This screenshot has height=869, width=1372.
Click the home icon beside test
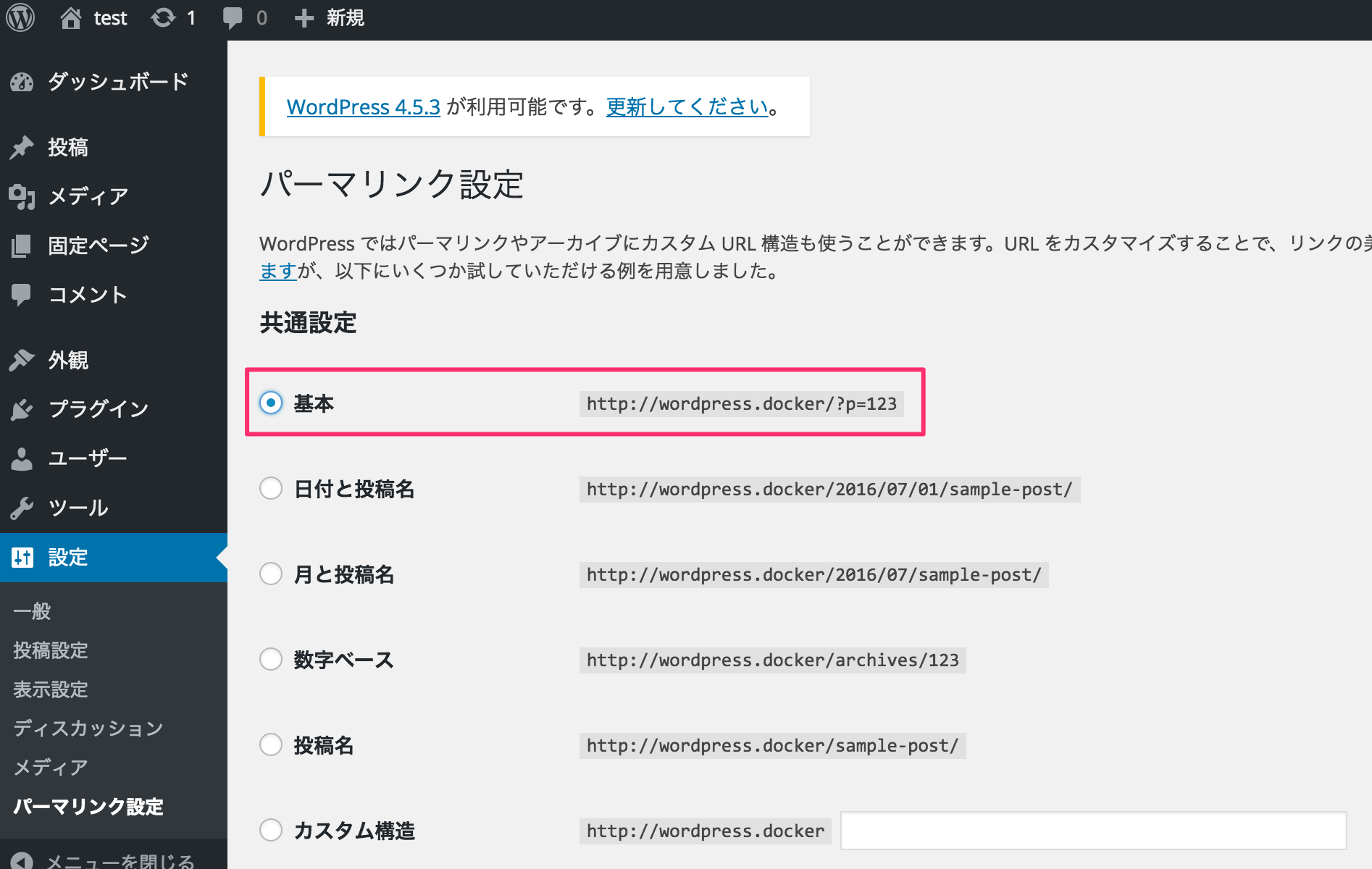click(70, 17)
